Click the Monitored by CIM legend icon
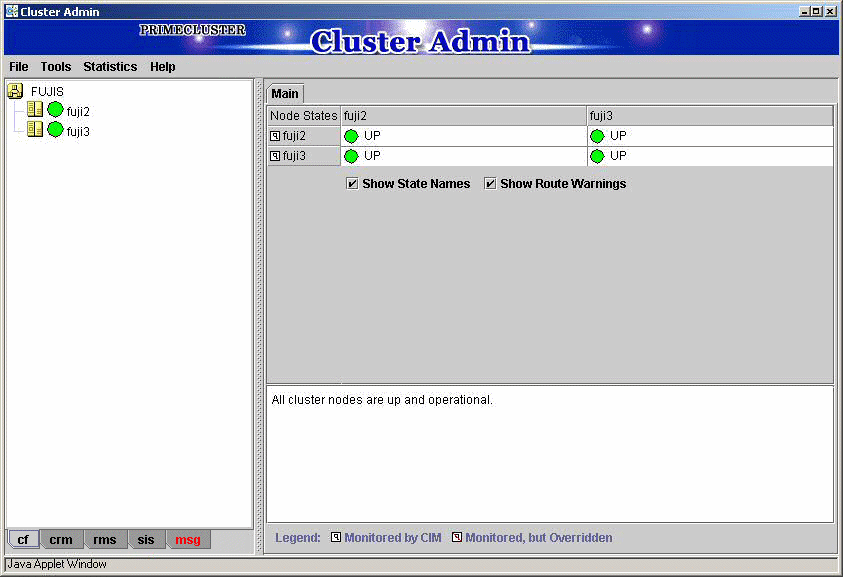Image resolution: width=843 pixels, height=577 pixels. (x=335, y=537)
